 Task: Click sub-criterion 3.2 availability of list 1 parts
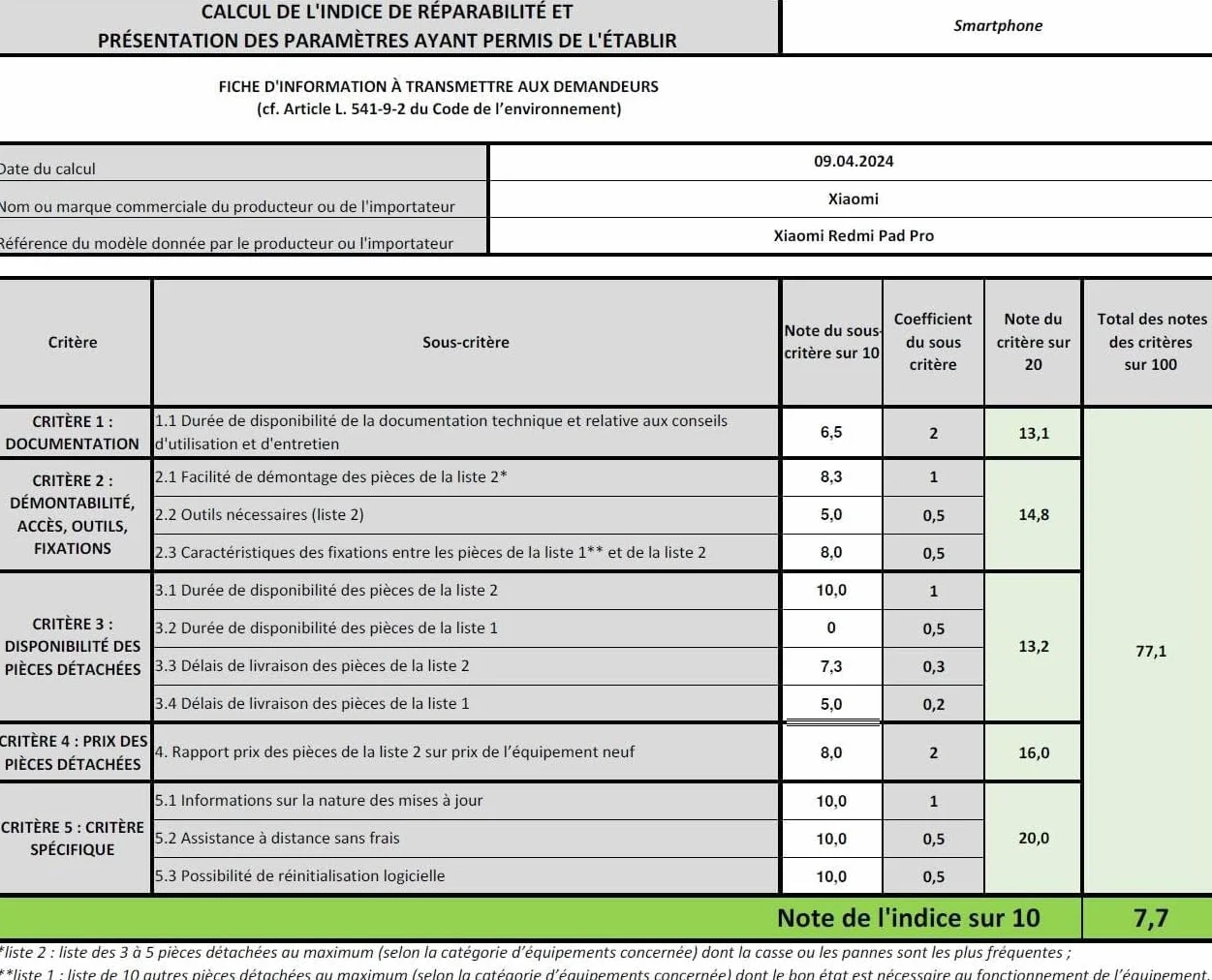466,628
